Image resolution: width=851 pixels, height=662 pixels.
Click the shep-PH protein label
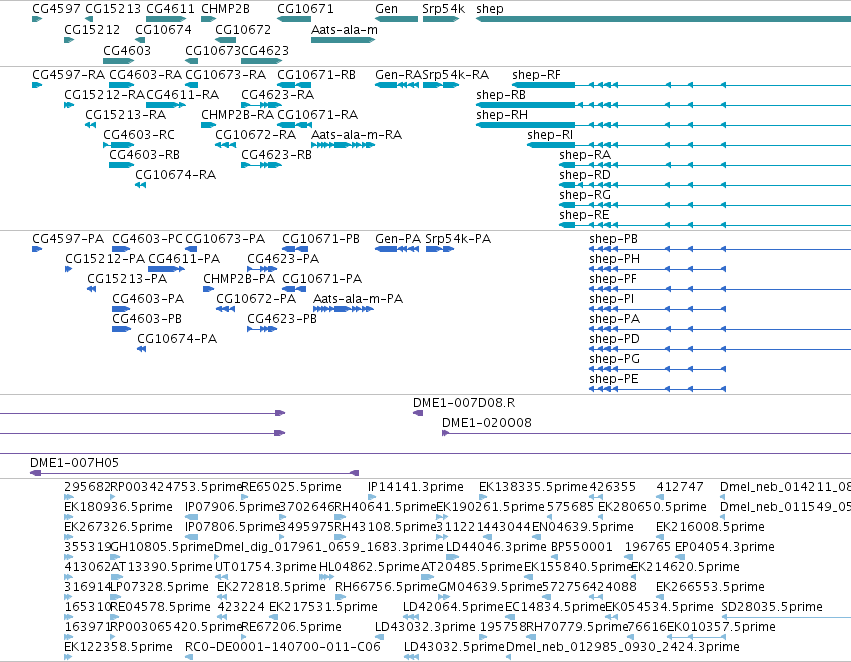(614, 259)
